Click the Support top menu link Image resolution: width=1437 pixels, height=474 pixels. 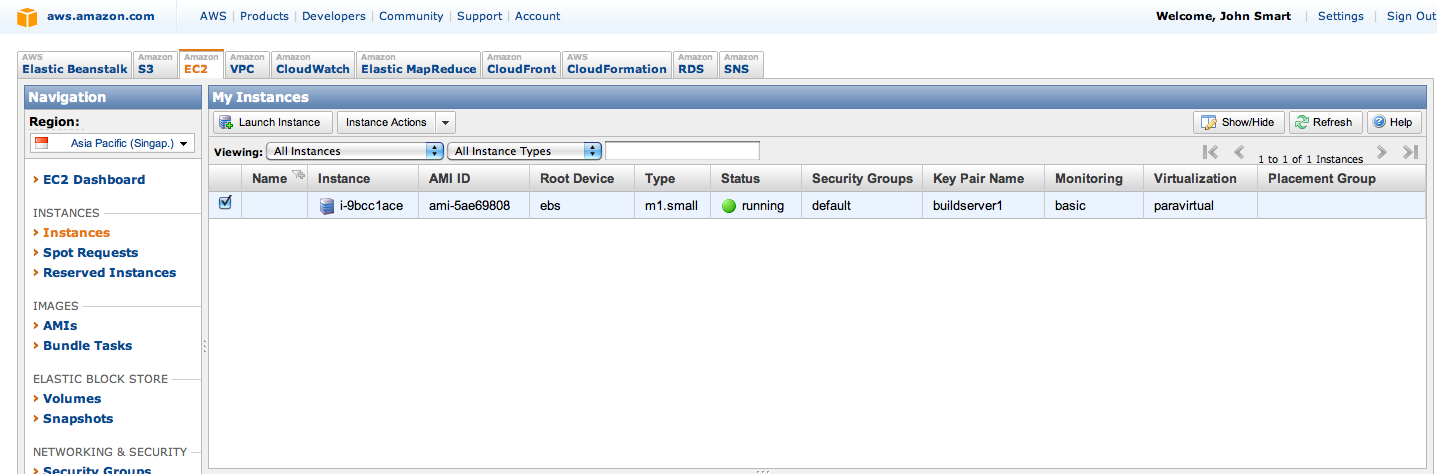[479, 16]
